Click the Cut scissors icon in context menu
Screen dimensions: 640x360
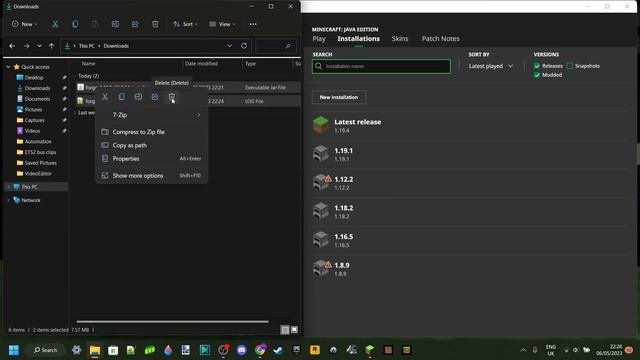click(105, 97)
